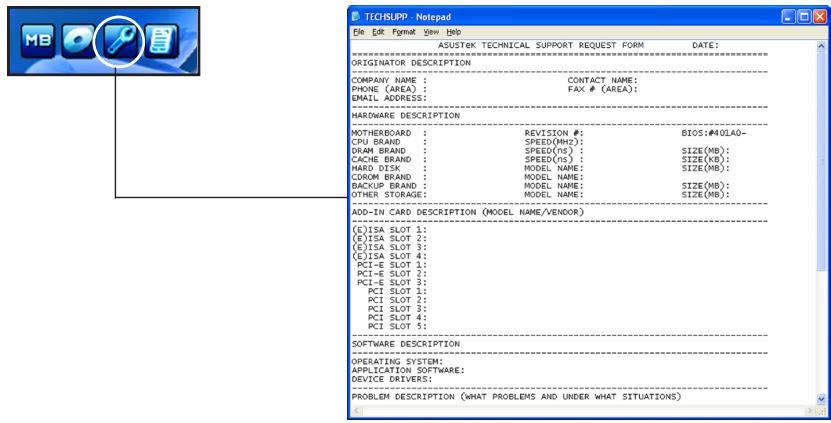
Task: Click the 'PCI SLOT 5:' line
Action: (397, 327)
